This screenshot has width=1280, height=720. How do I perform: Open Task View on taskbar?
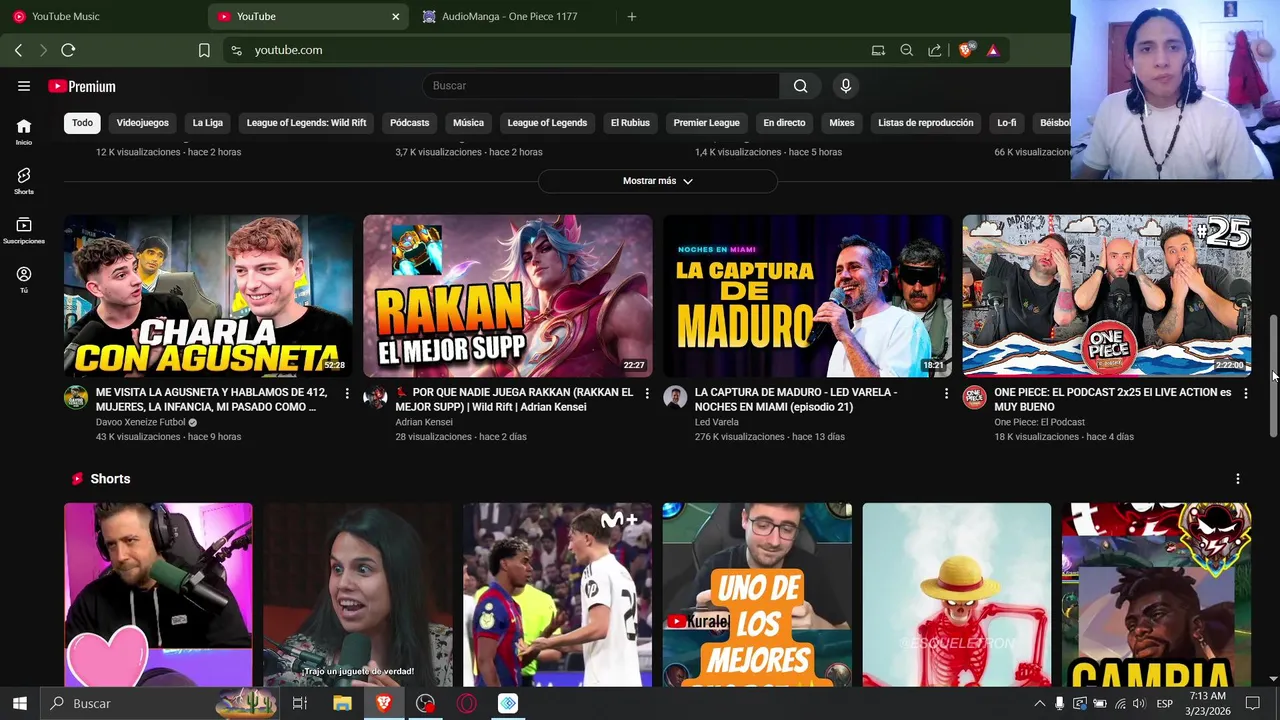click(x=299, y=703)
